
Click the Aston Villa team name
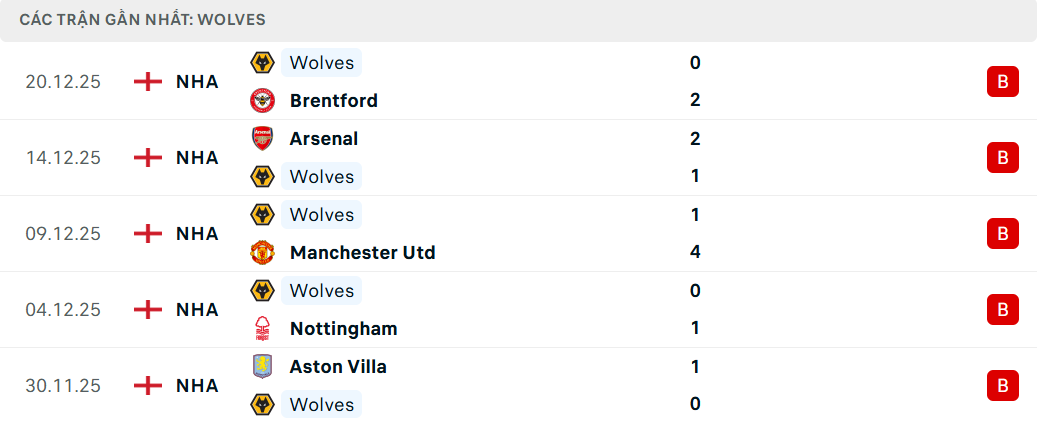(x=338, y=366)
